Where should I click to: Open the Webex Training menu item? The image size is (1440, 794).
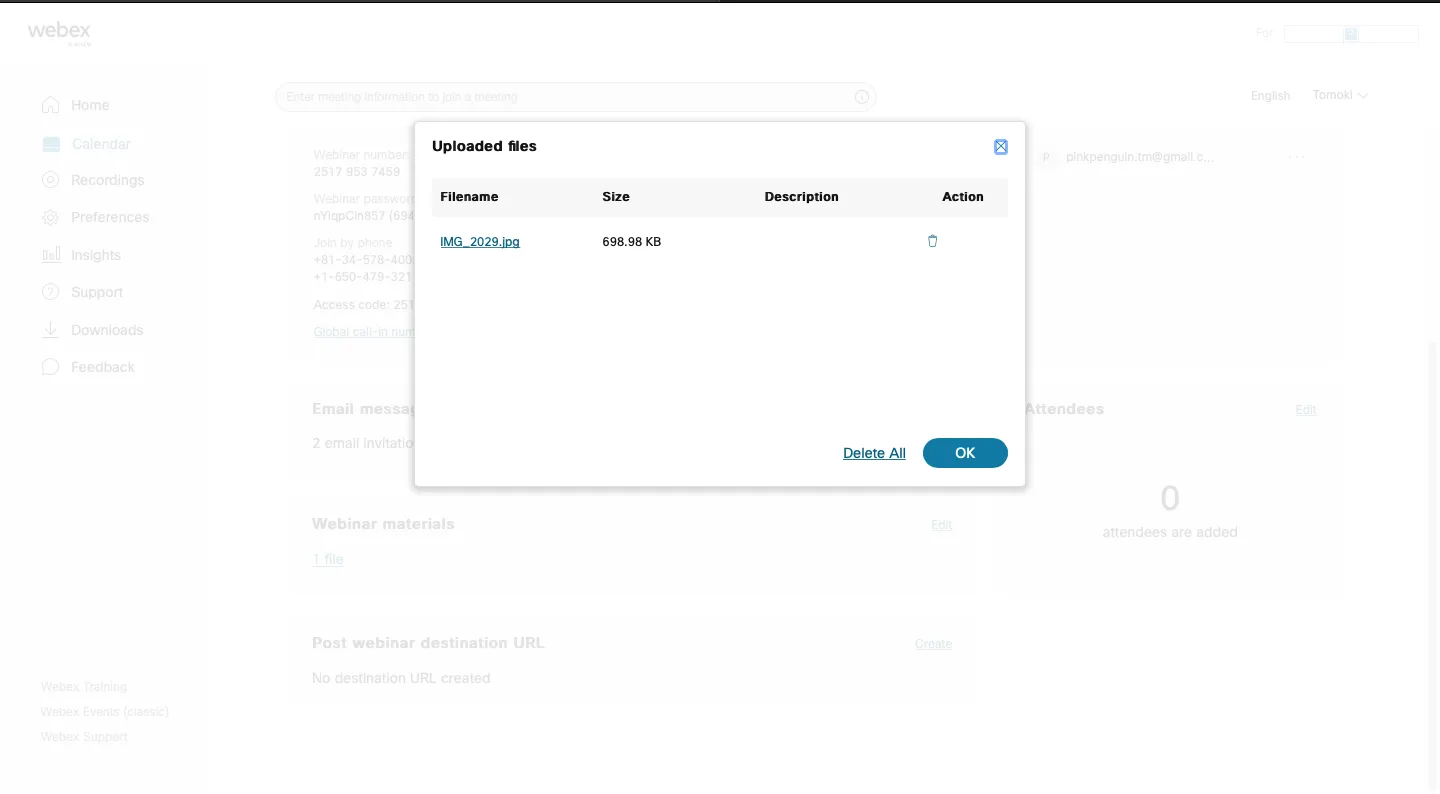pyautogui.click(x=84, y=687)
